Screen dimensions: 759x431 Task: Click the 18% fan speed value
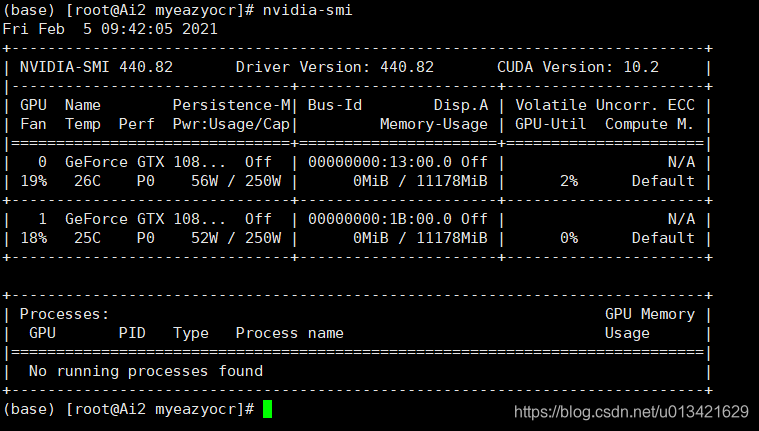point(34,238)
